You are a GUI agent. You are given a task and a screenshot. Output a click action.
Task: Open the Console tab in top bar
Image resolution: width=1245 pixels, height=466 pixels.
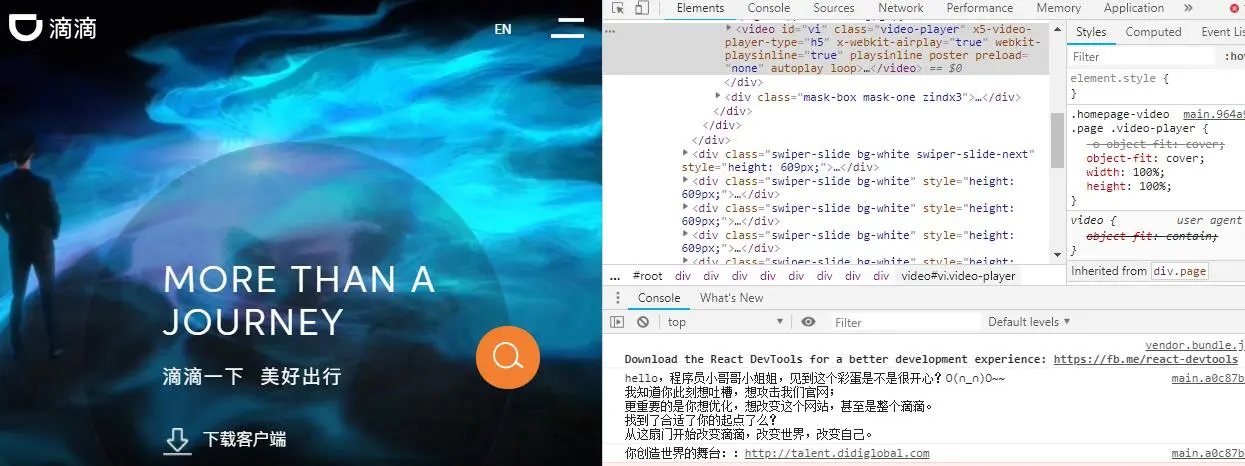coord(769,8)
